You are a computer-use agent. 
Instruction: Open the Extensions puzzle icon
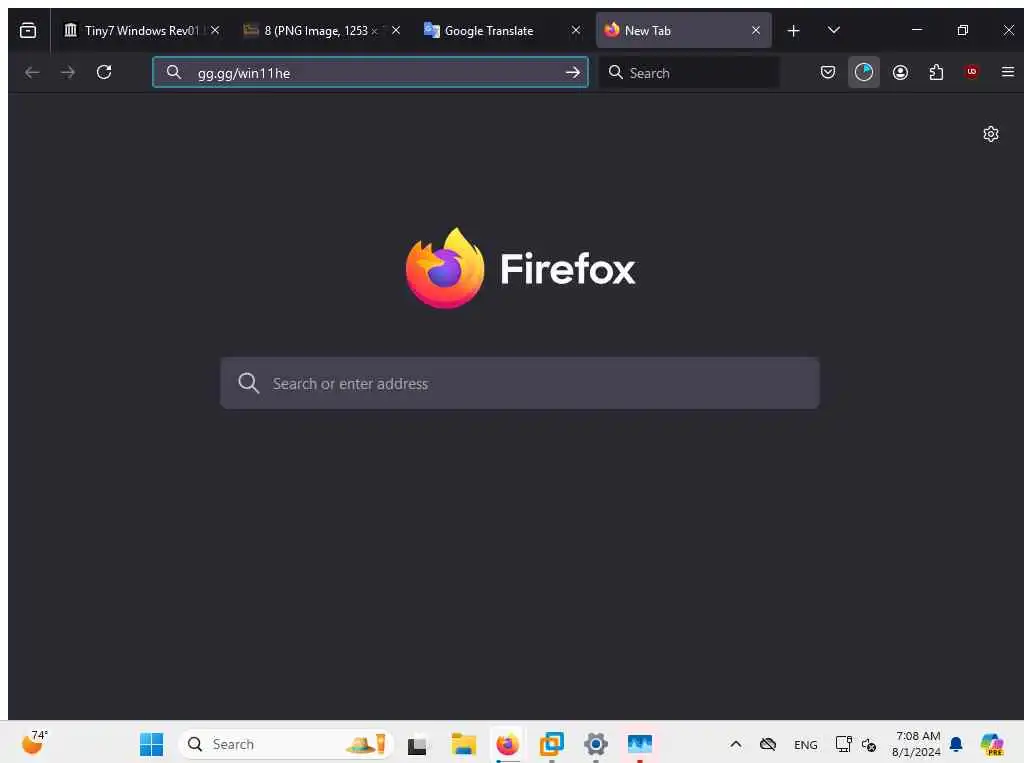[x=936, y=73]
